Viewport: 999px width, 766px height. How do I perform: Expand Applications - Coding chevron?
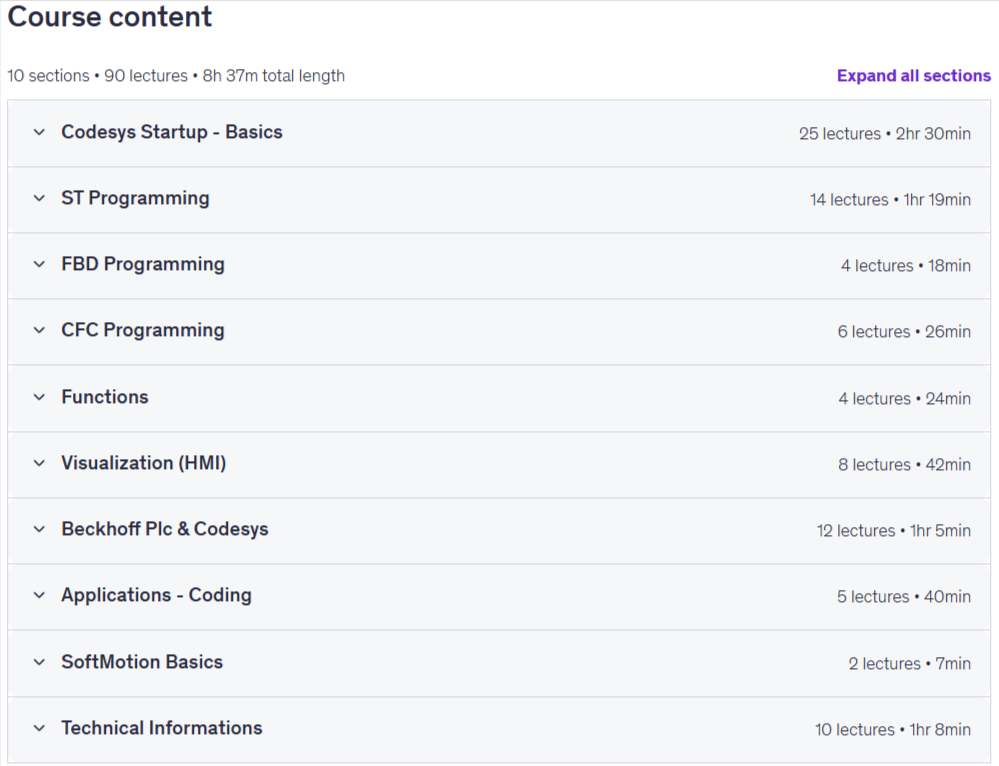(40, 596)
